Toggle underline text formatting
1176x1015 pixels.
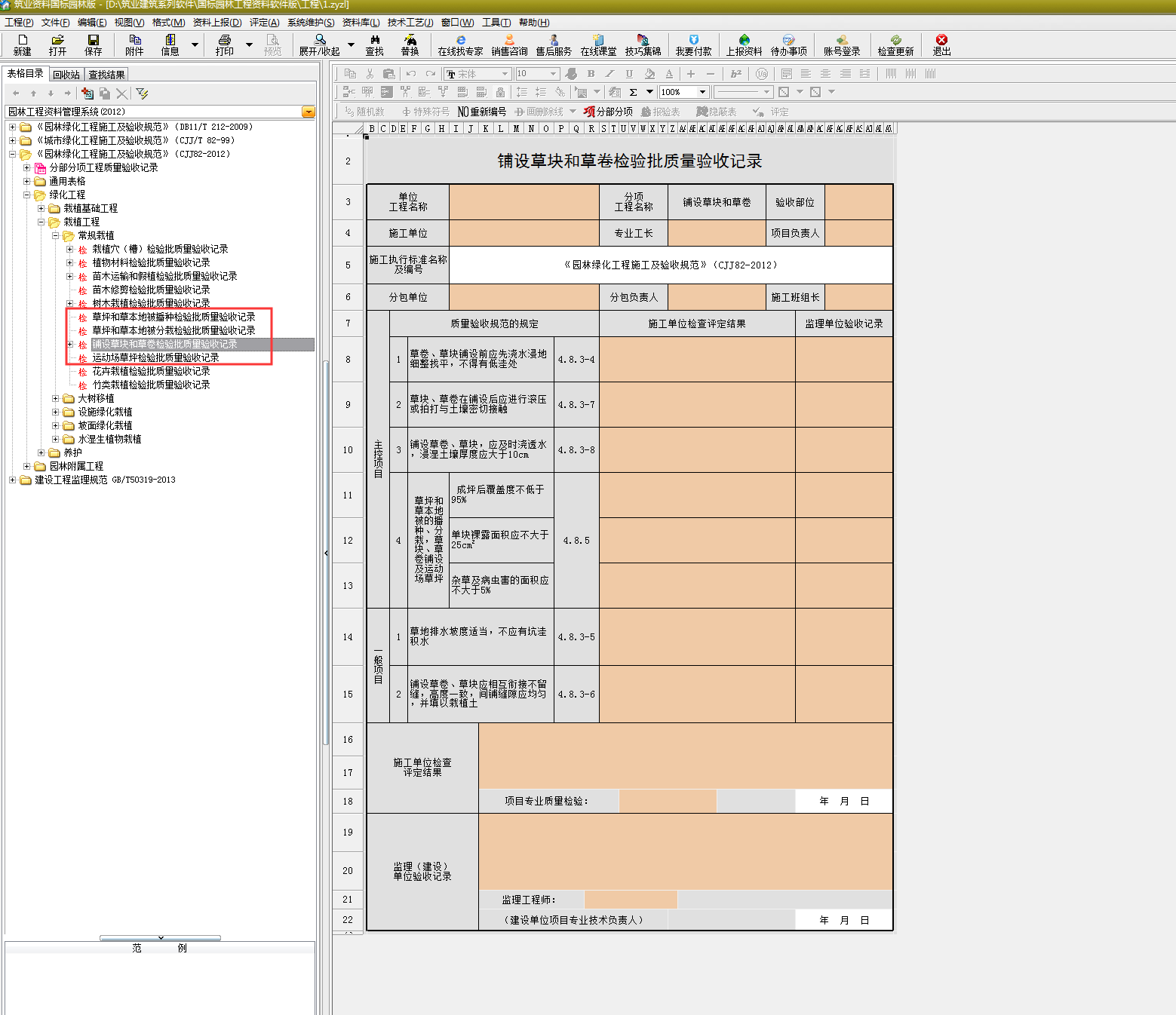click(629, 74)
